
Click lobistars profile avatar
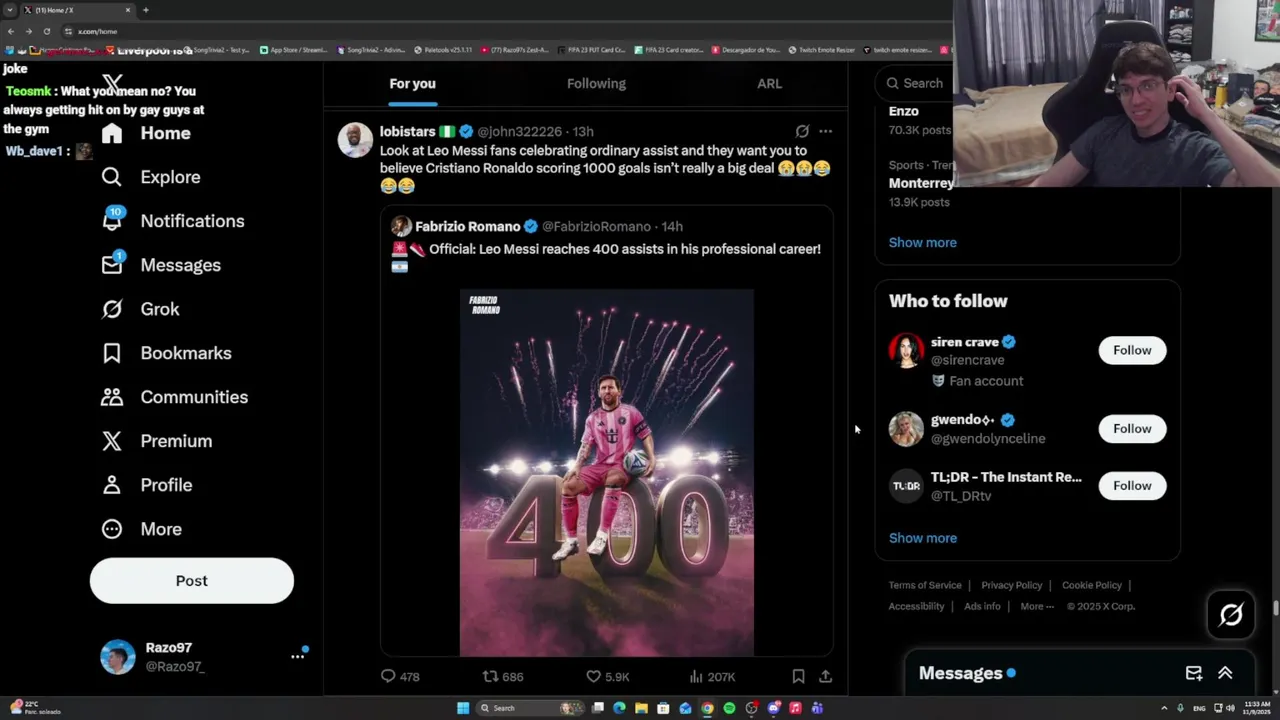[x=355, y=140]
